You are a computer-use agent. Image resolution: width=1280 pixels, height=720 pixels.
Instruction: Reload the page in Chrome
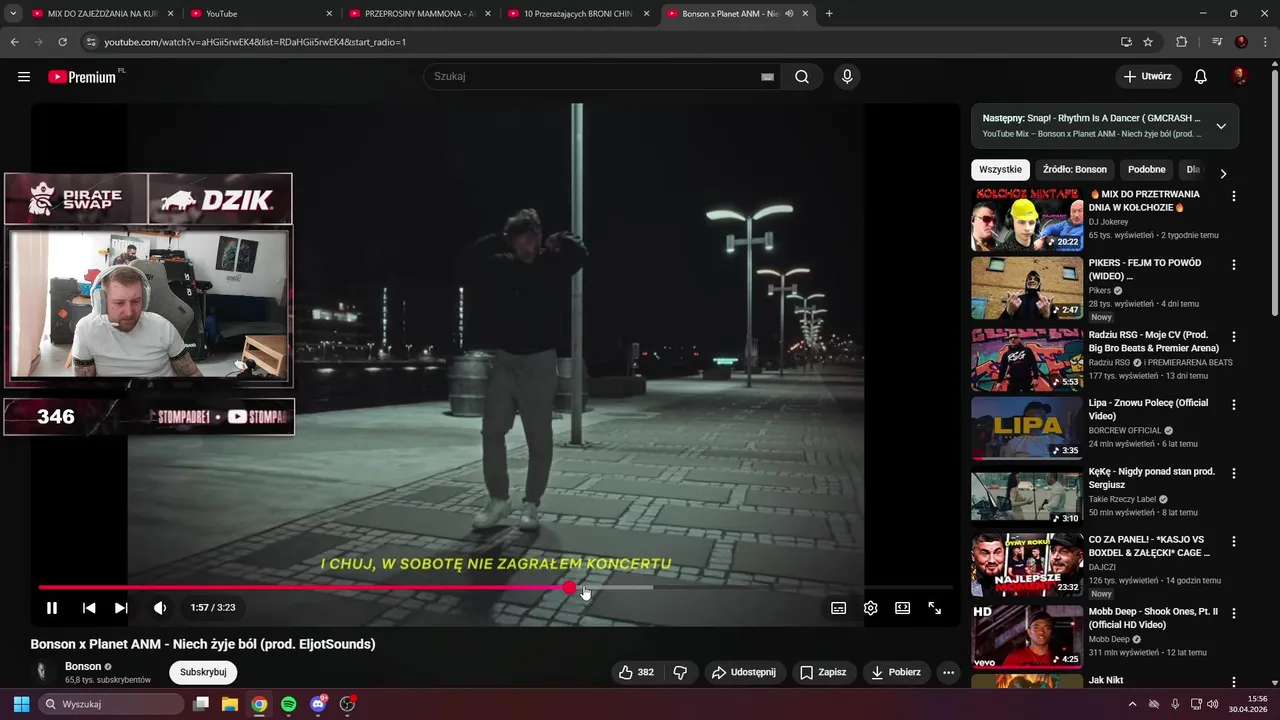(63, 42)
